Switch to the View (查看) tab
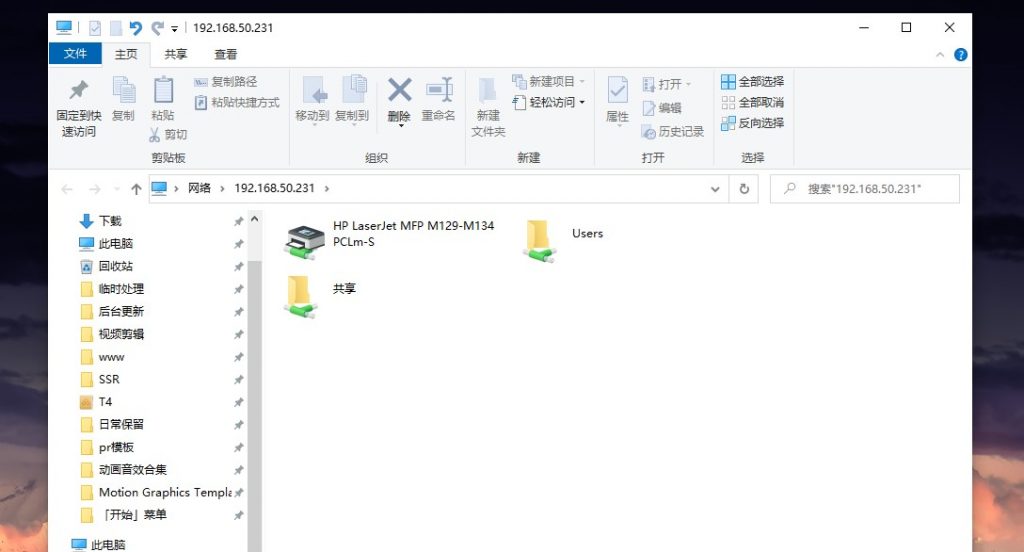Screen dimensions: 1024x552 (225, 54)
